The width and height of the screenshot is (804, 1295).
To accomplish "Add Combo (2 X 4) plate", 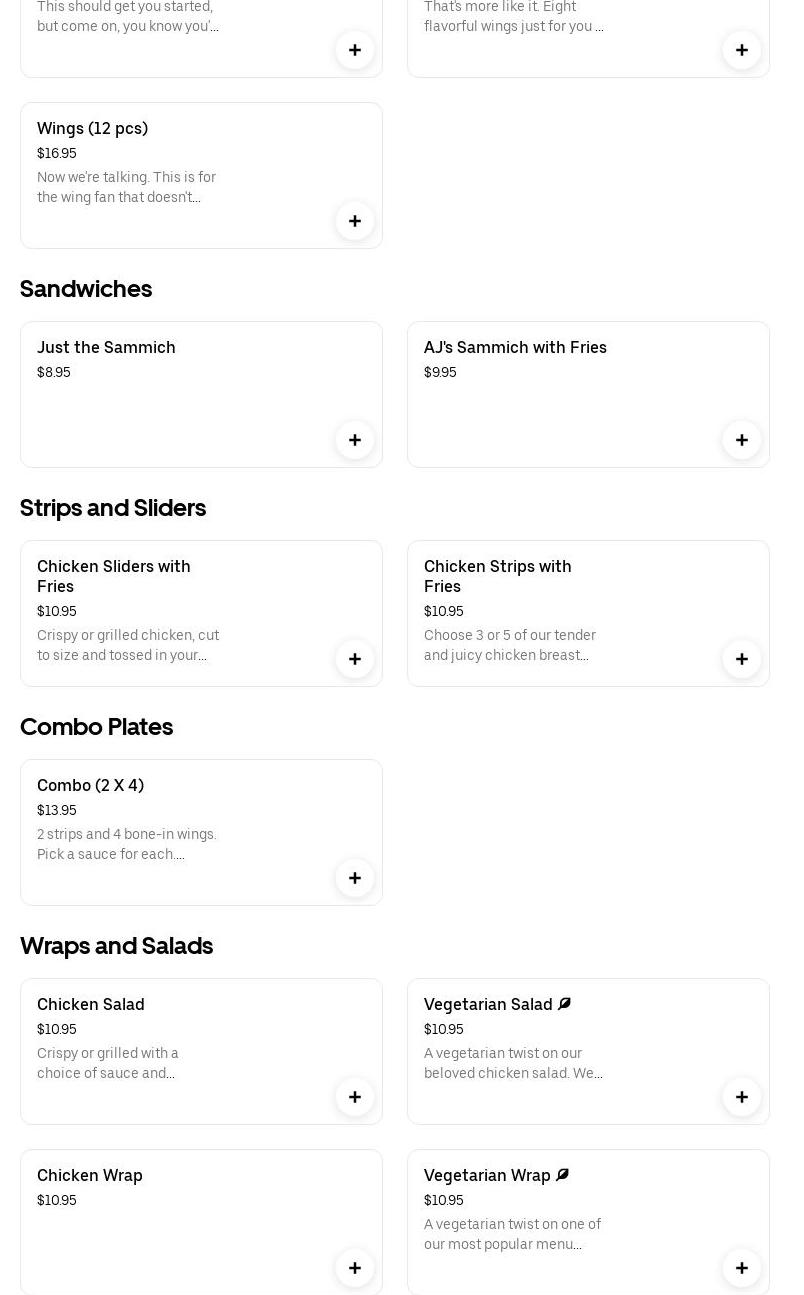I will (355, 878).
